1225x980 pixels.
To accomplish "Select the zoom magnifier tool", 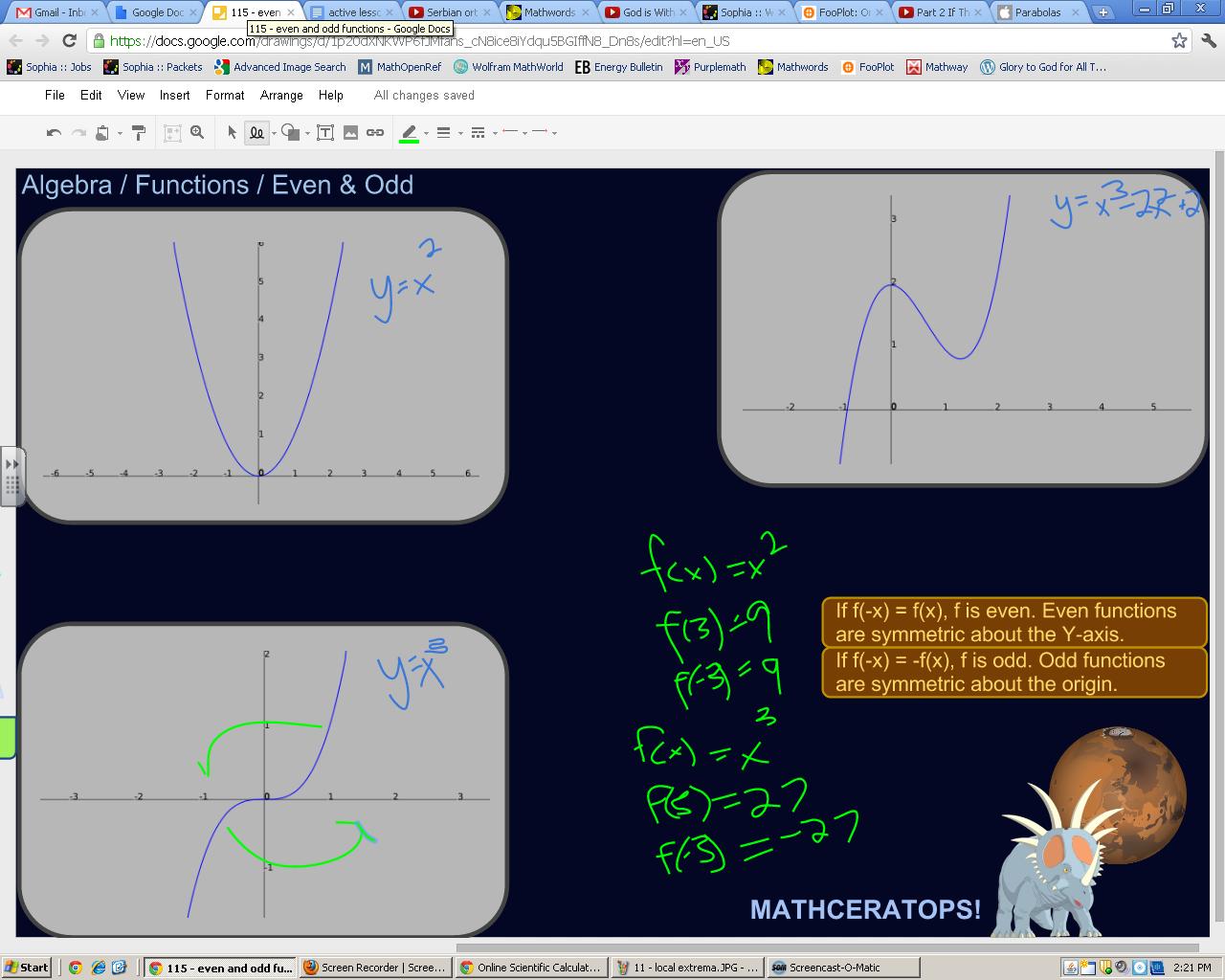I will point(197,133).
